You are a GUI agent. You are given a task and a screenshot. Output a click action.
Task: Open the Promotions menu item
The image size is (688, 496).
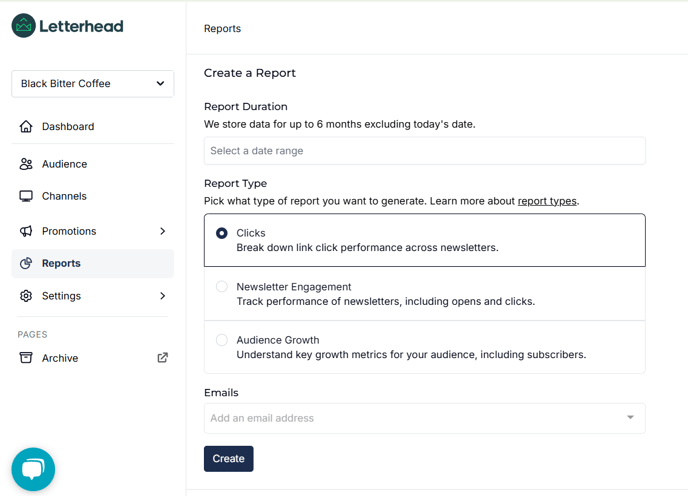(x=93, y=231)
